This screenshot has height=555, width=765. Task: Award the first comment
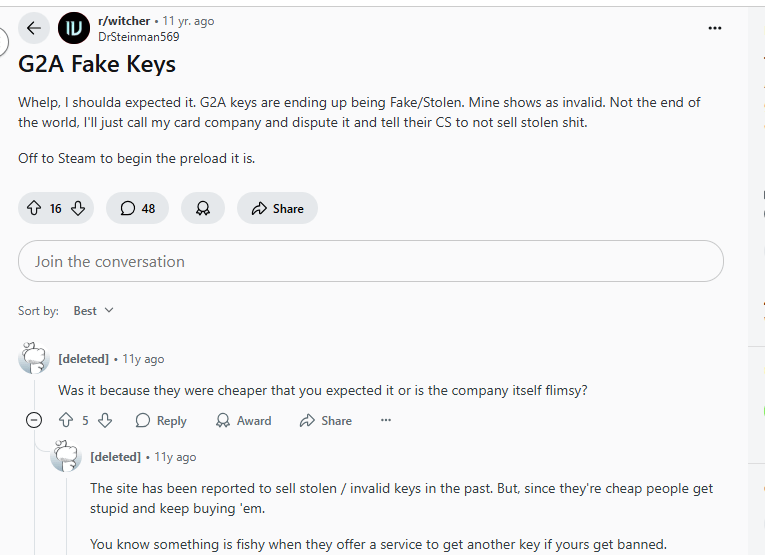point(244,421)
